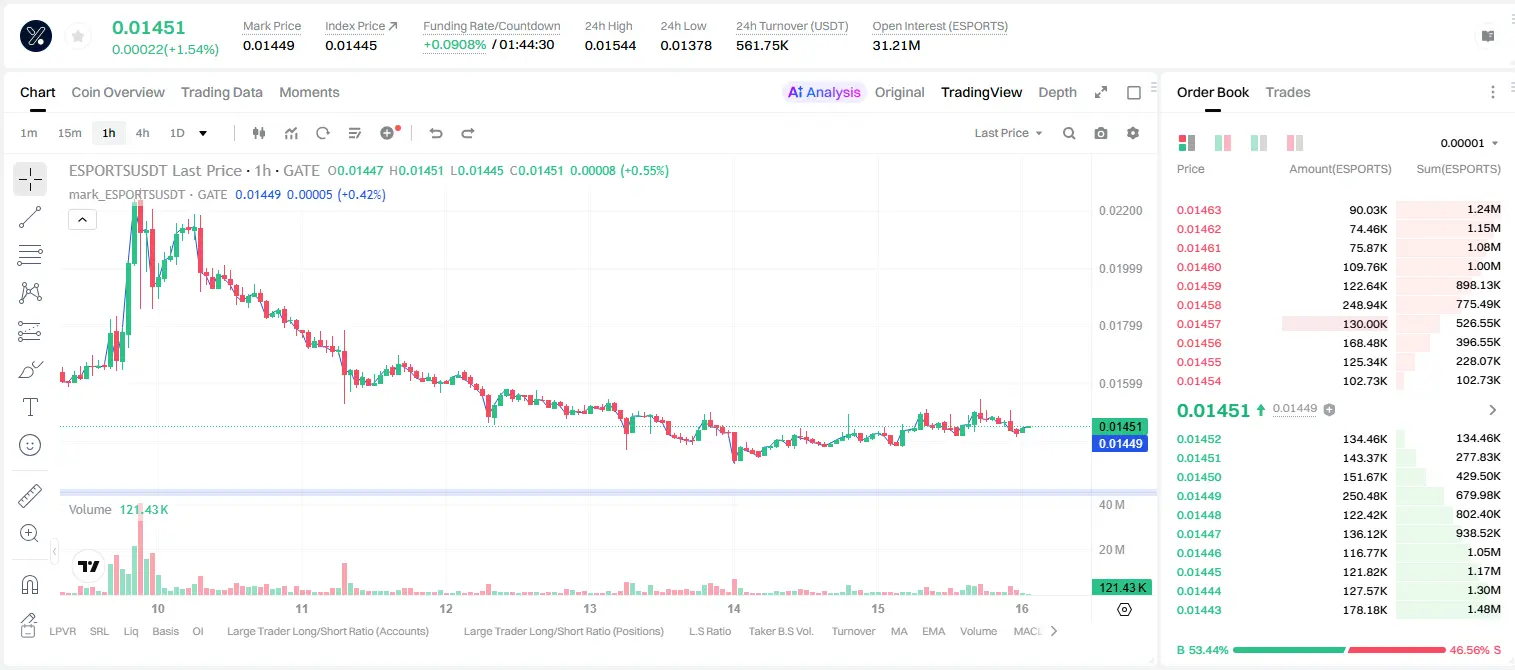
Task: Switch to the TradingView chart
Action: click(982, 92)
